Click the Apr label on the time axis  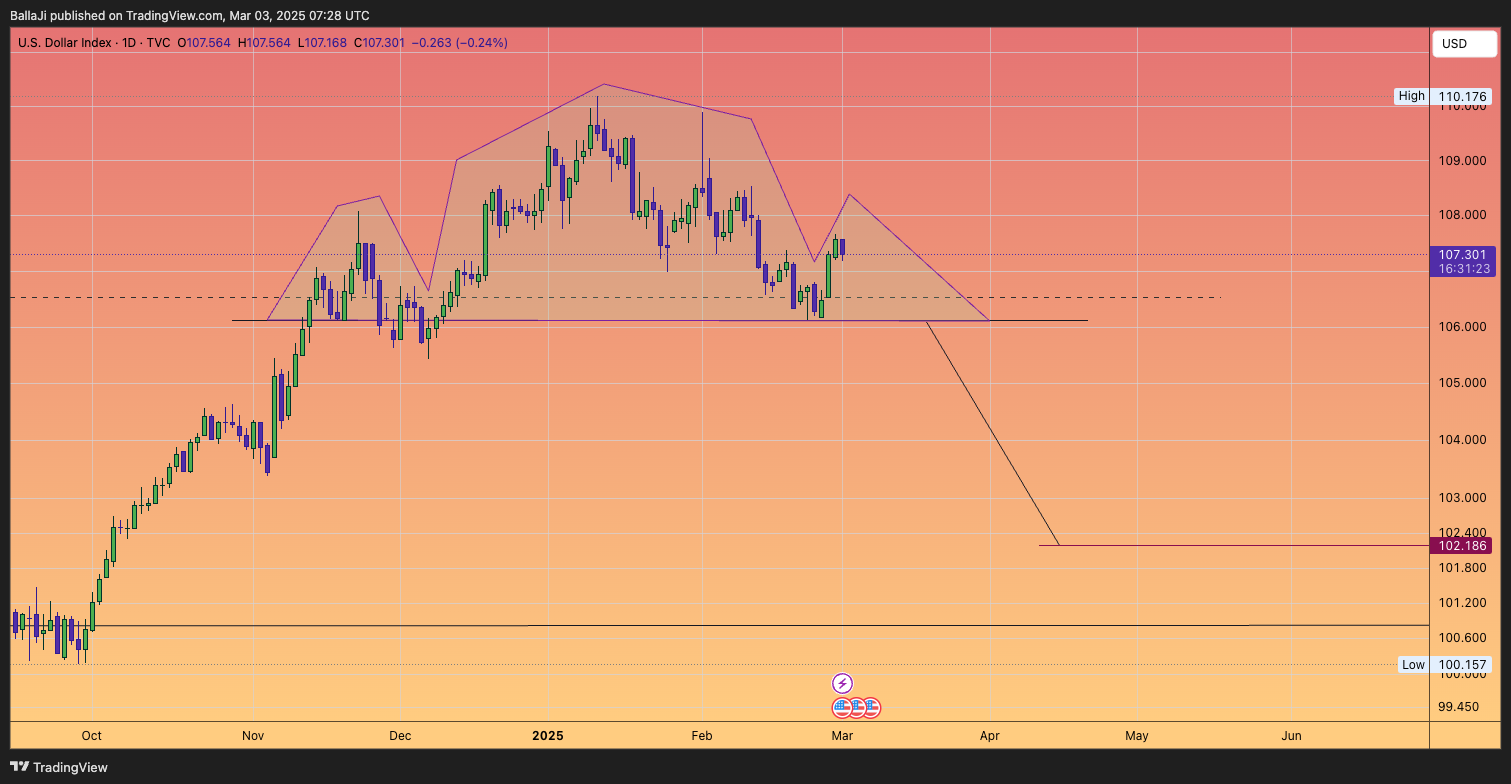pos(989,736)
